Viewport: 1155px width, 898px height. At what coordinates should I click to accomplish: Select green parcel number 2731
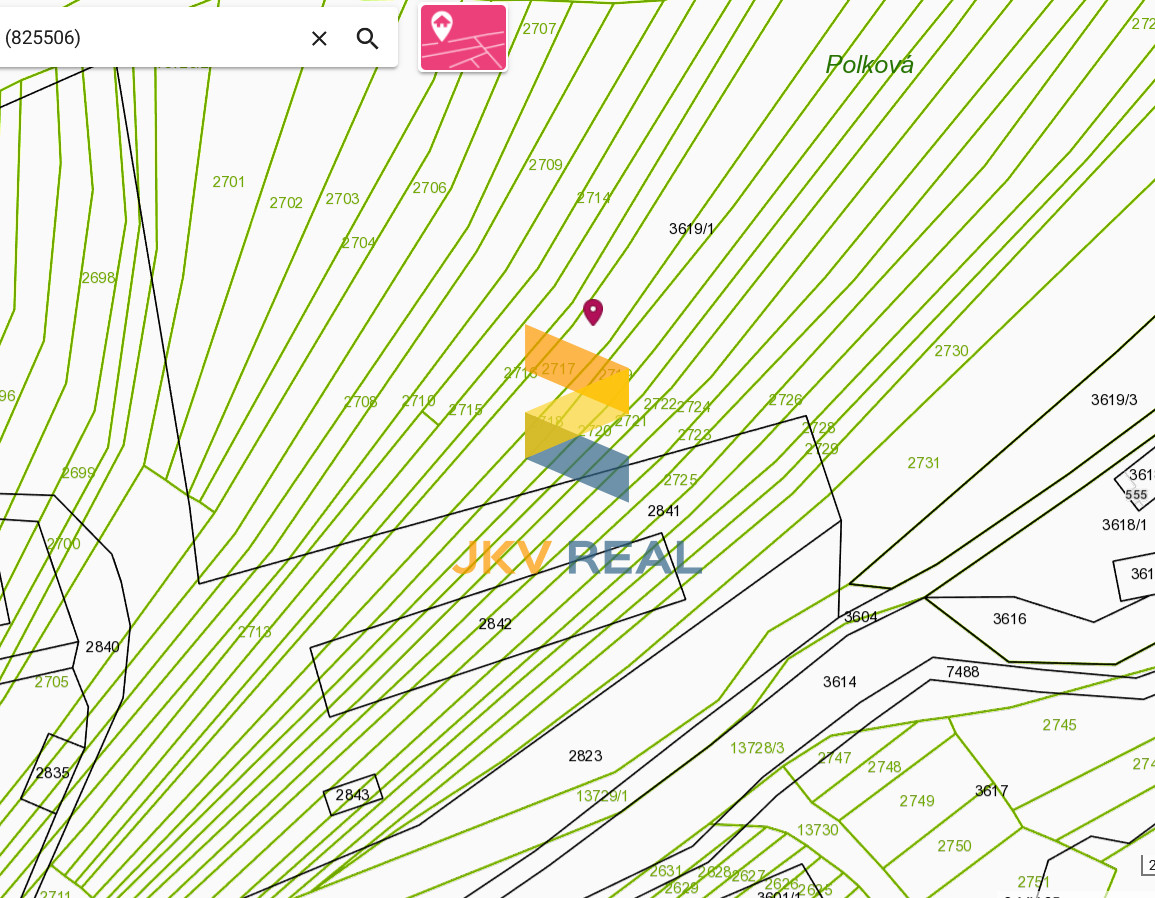924,463
